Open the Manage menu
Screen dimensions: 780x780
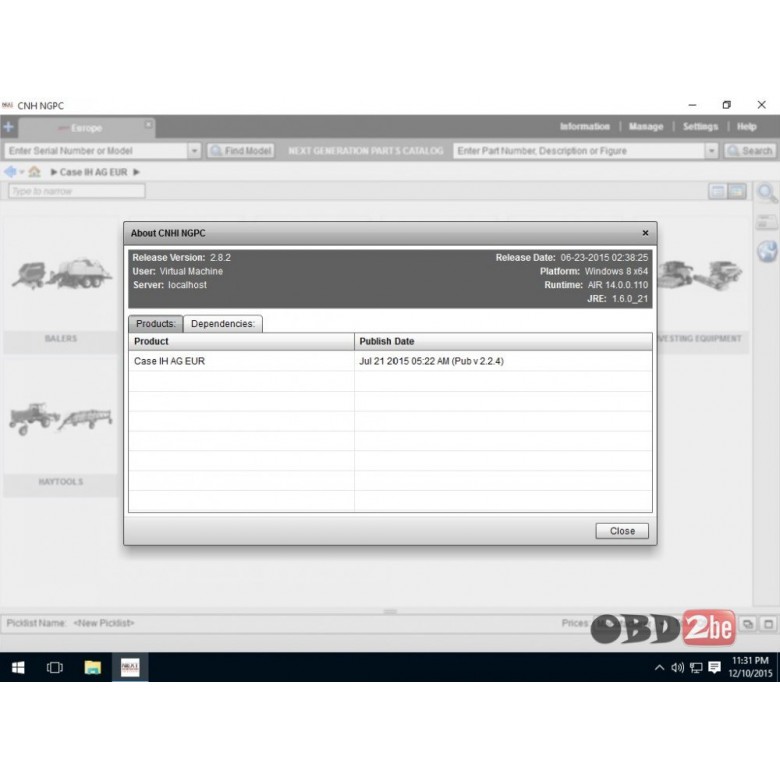(x=646, y=126)
